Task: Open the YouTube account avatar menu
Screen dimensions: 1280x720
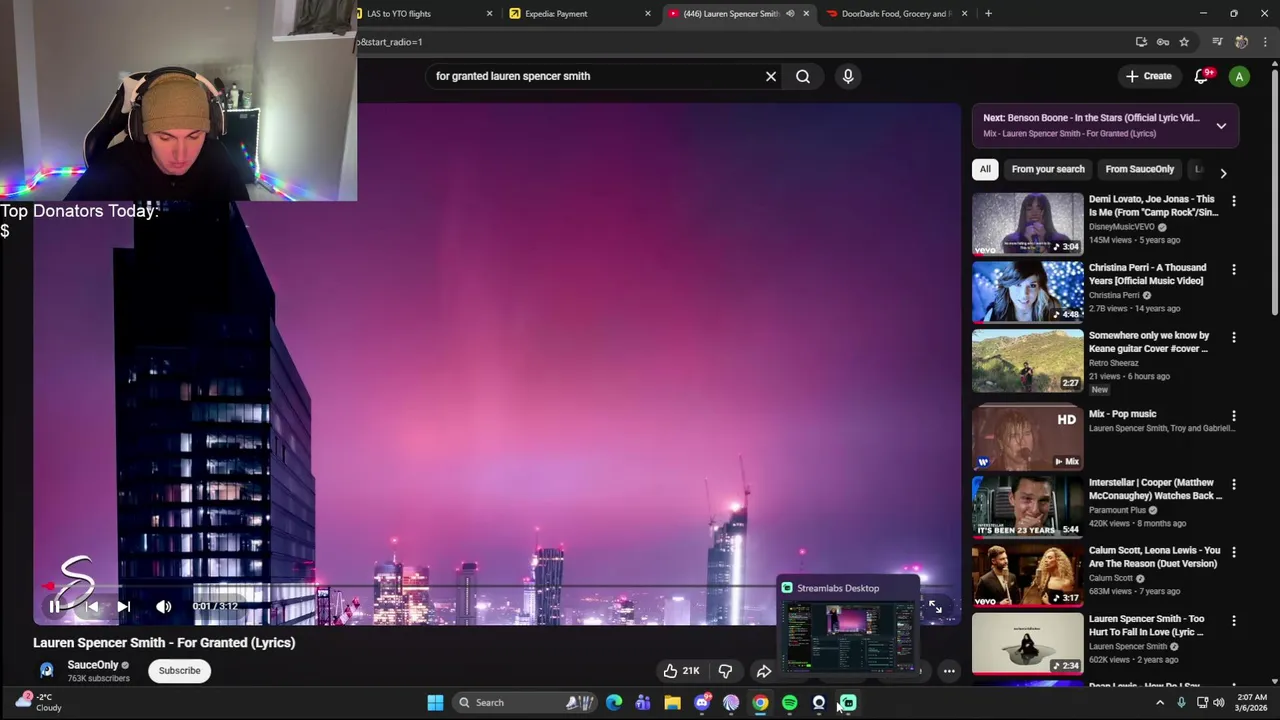Action: pyautogui.click(x=1239, y=77)
